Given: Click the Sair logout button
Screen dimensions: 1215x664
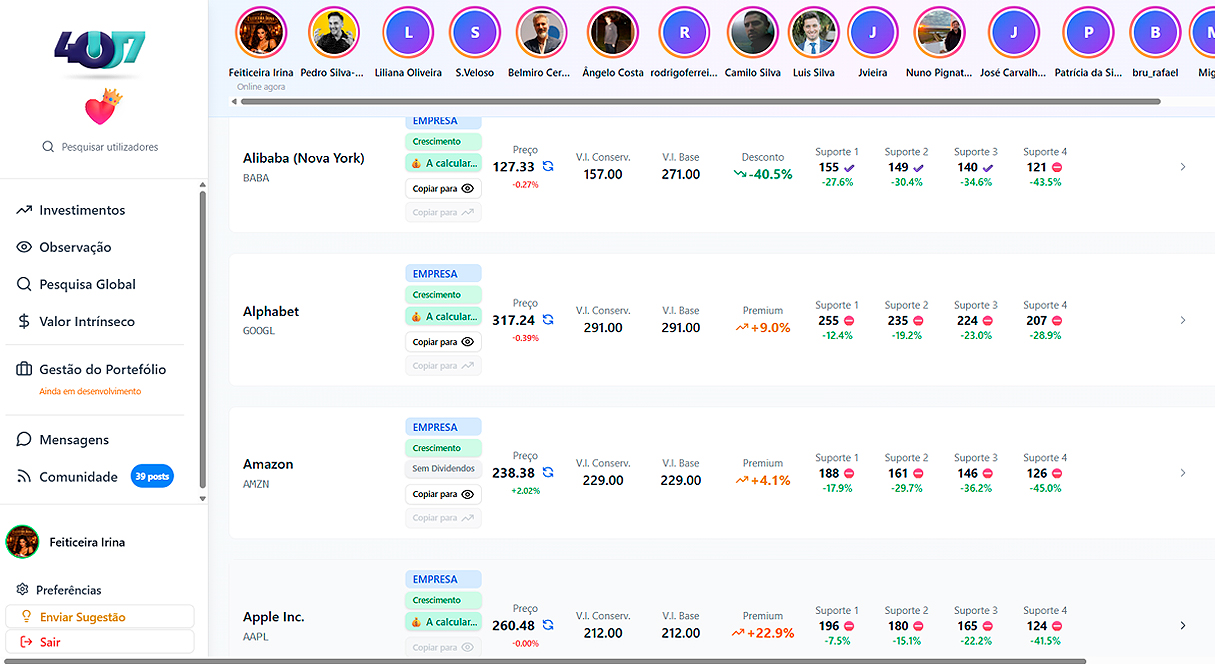Looking at the screenshot, I should click(100, 642).
